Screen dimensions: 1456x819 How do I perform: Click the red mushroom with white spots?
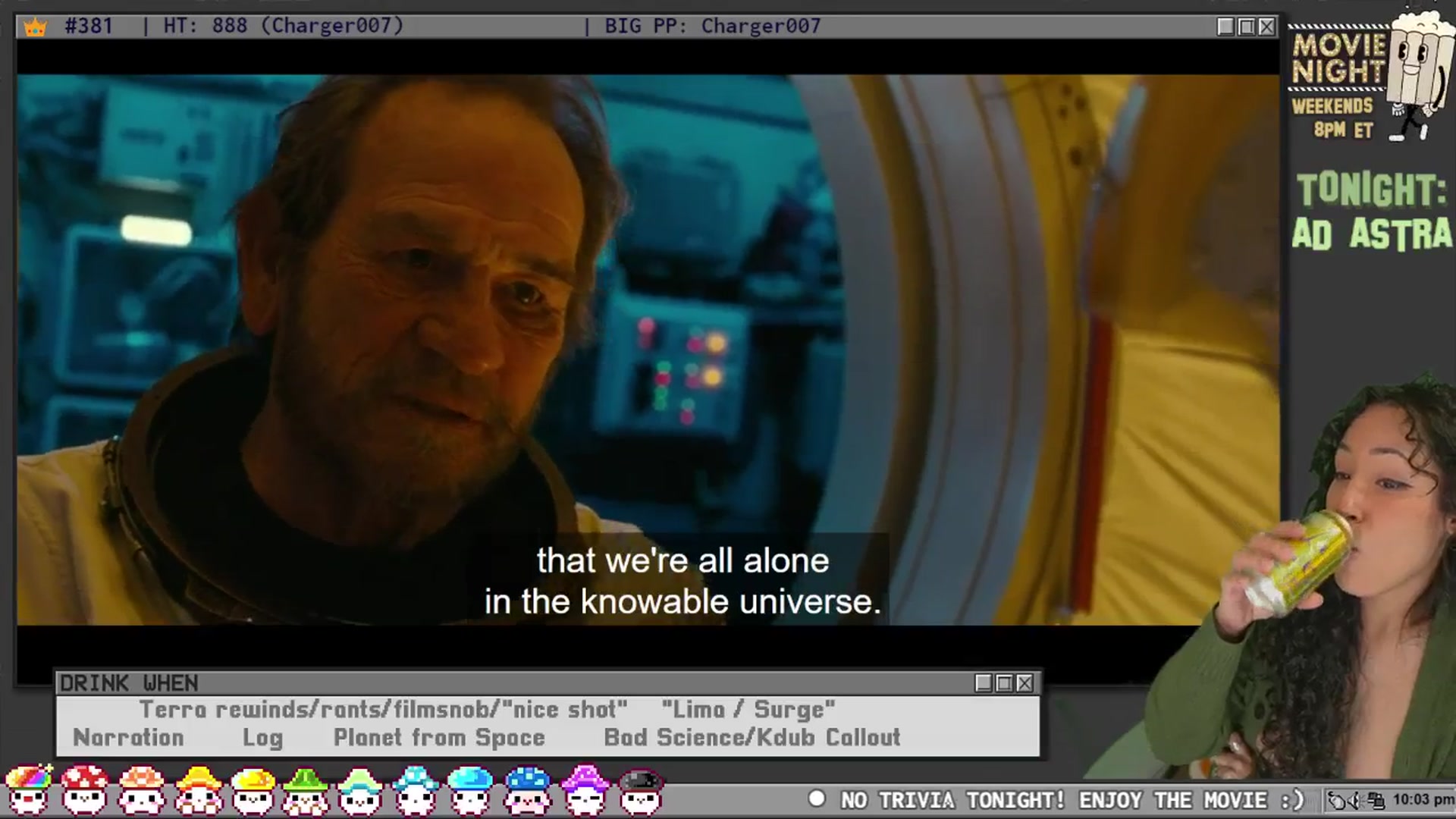85,789
